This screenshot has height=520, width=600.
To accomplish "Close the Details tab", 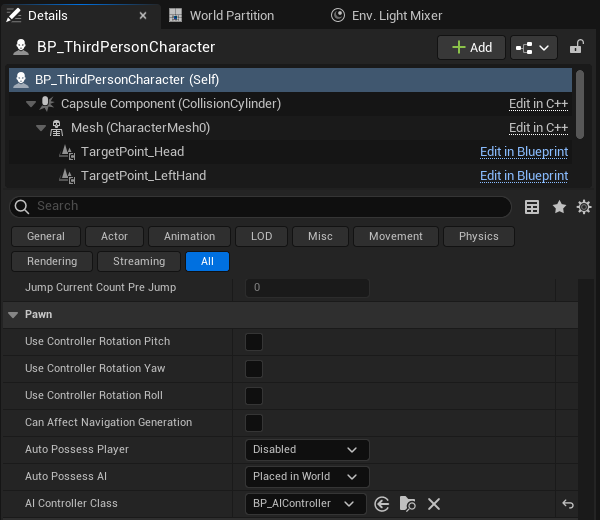I will 143,16.
